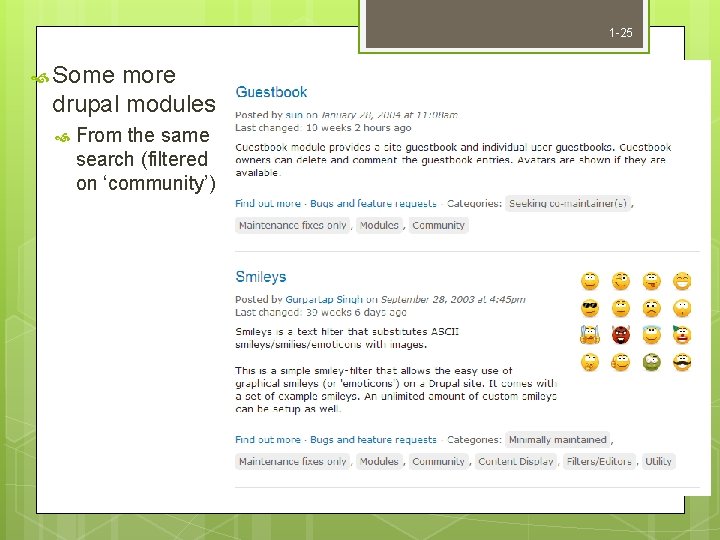Click the plain smiling face smiley
Image resolution: width=720 pixels, height=540 pixels.
click(x=590, y=281)
